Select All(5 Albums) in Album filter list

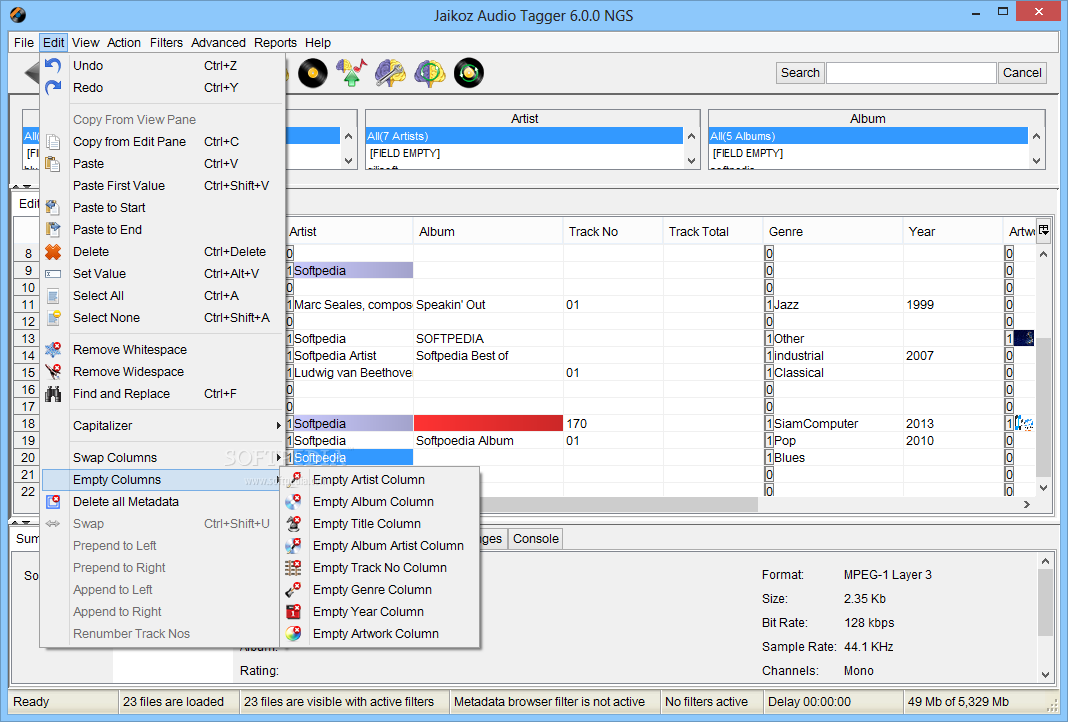[x=868, y=136]
